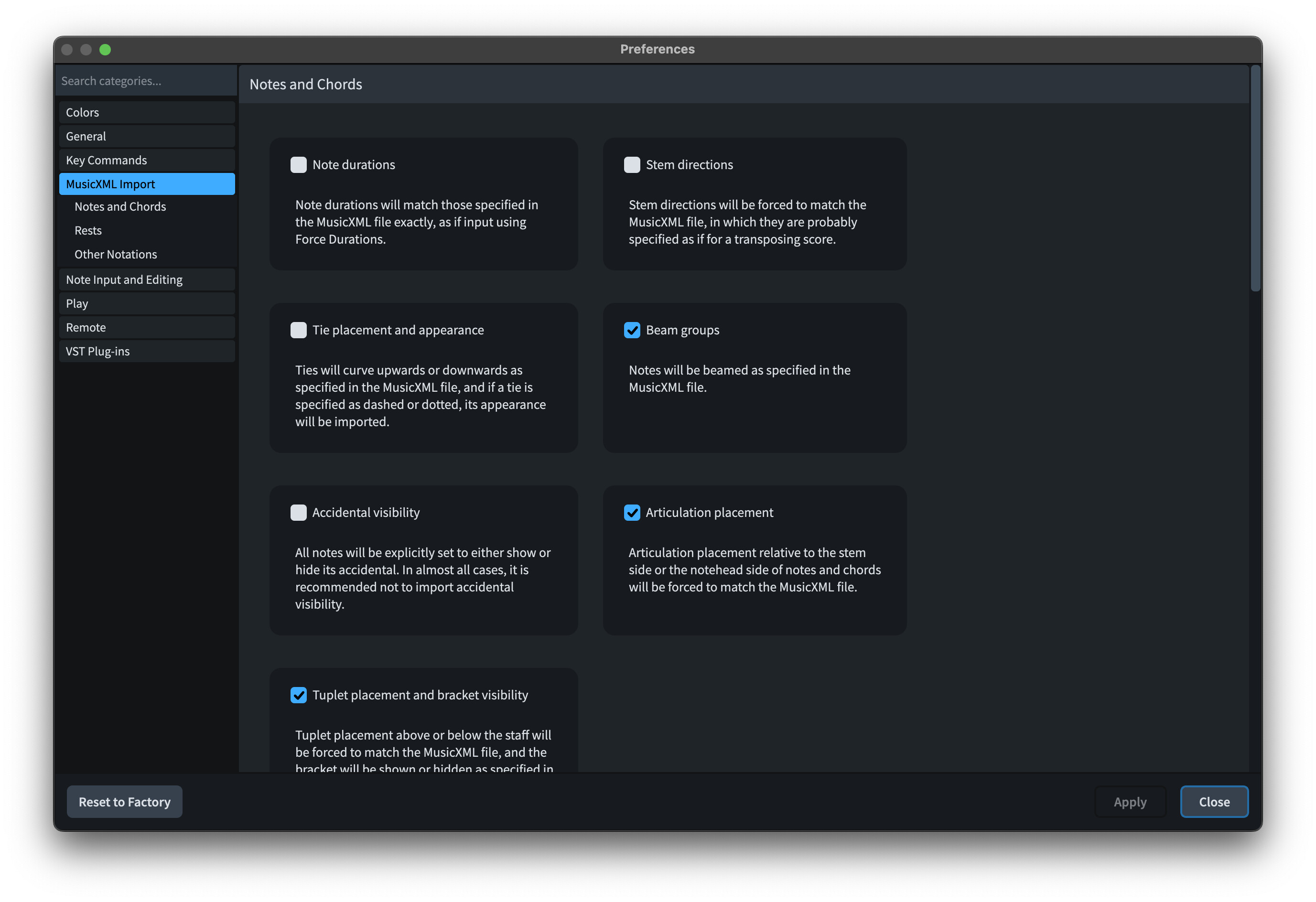Go to Other Notations subsection
This screenshot has height=902, width=1316.
pos(116,254)
